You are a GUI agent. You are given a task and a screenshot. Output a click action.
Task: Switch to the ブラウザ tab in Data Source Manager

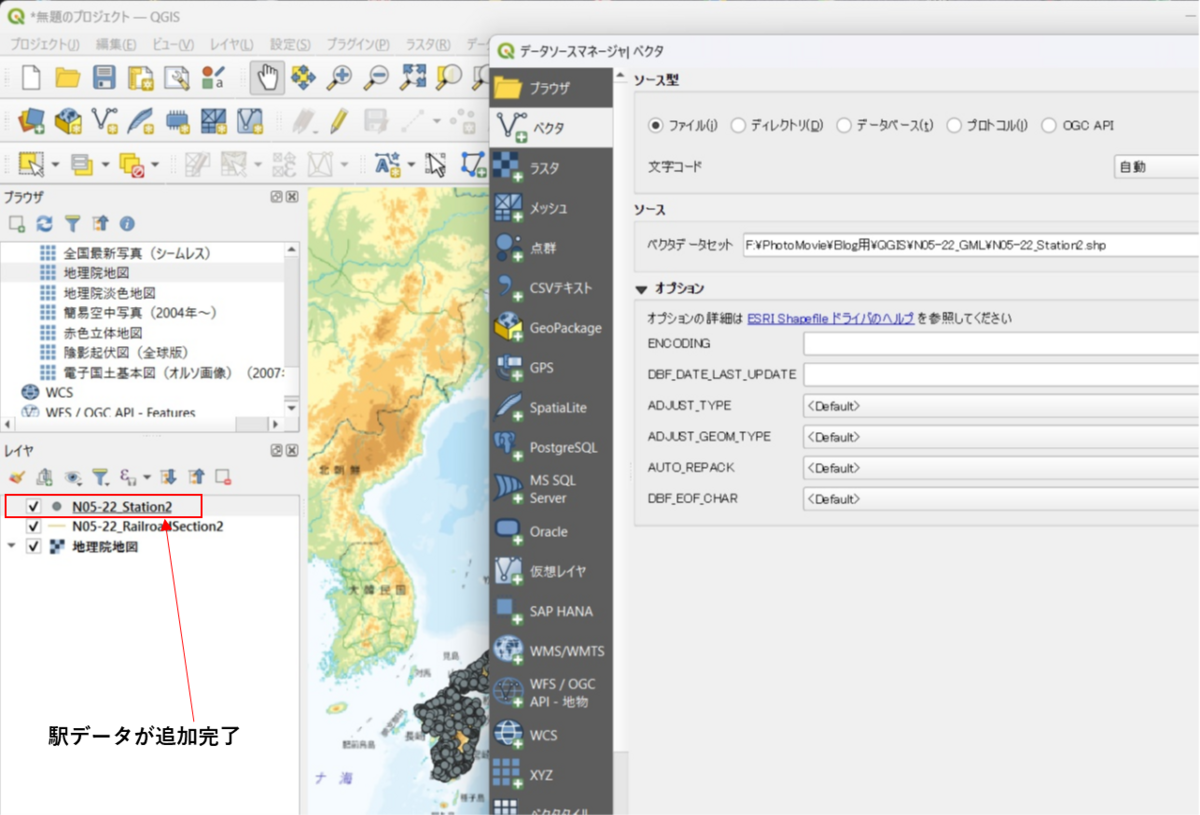pyautogui.click(x=551, y=88)
